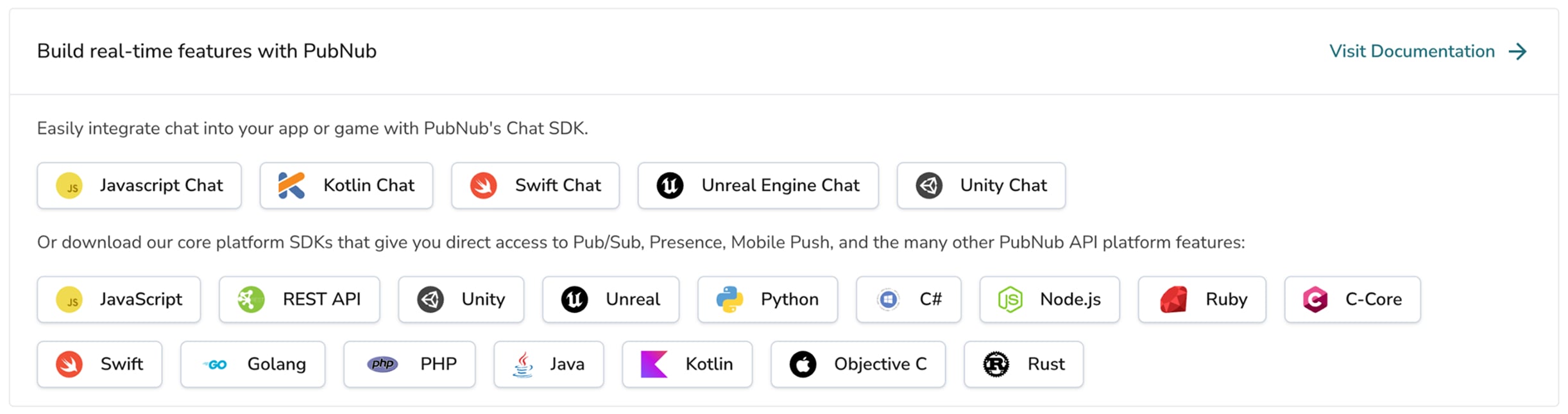The image size is (1568, 414).
Task: Select the PHP SDK button
Action: pos(409,365)
